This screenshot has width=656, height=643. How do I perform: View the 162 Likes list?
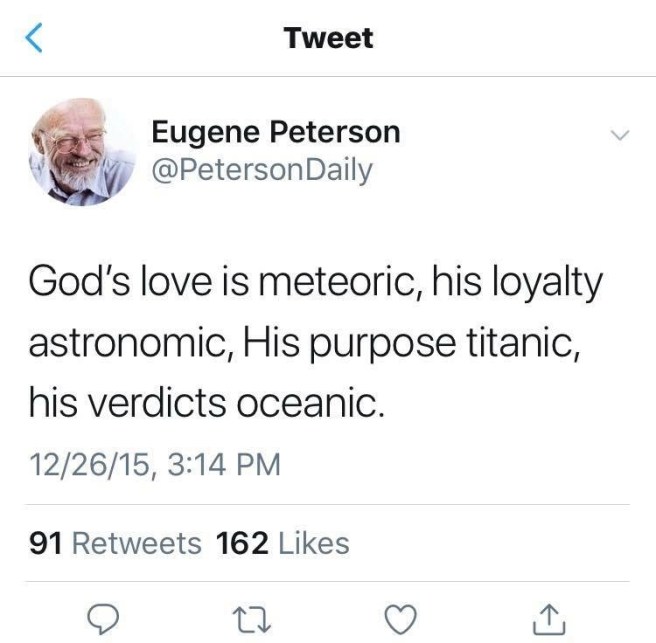click(x=283, y=543)
